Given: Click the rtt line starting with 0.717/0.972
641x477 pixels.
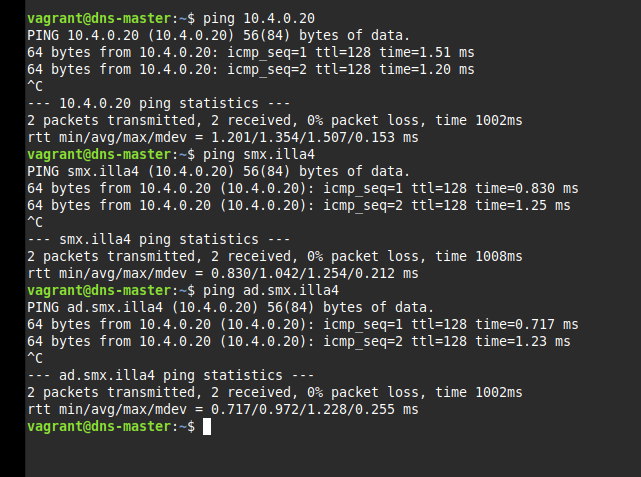Looking at the screenshot, I should [x=223, y=410].
